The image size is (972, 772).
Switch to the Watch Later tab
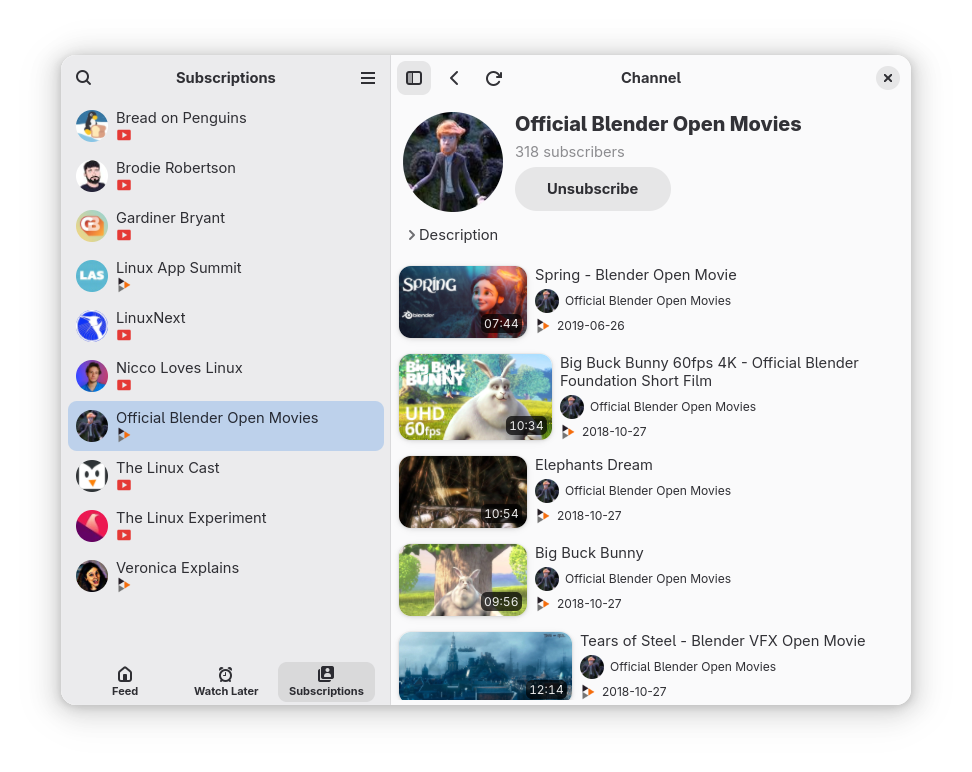click(x=226, y=681)
